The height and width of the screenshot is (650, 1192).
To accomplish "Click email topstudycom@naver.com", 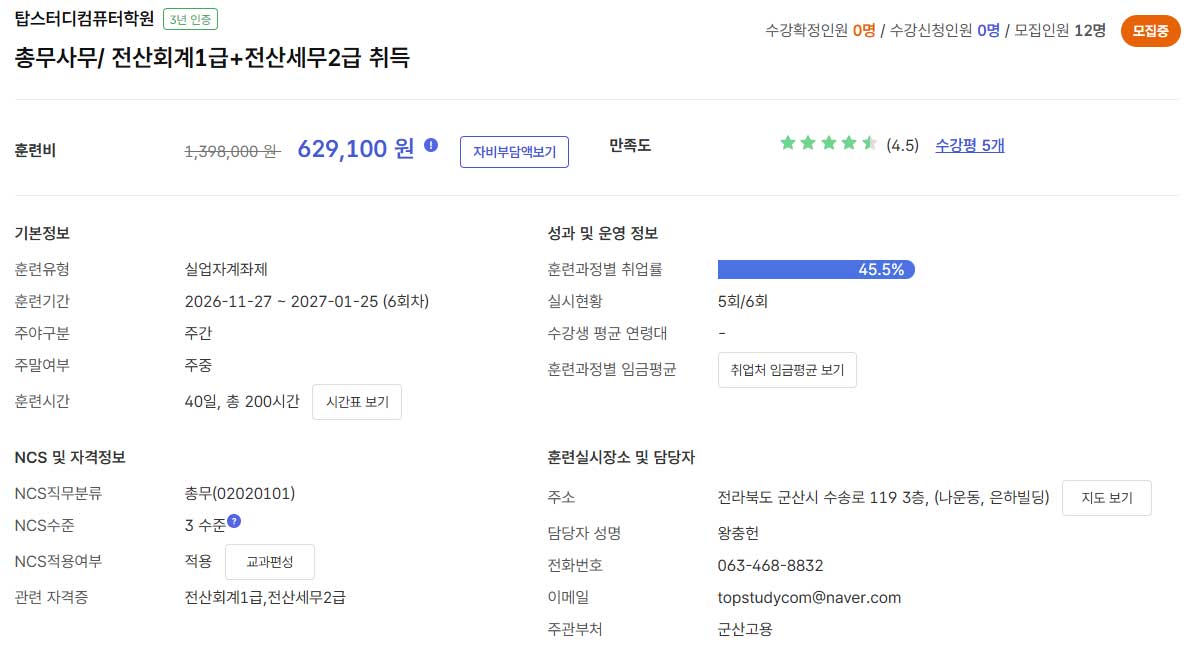I will (x=809, y=598).
